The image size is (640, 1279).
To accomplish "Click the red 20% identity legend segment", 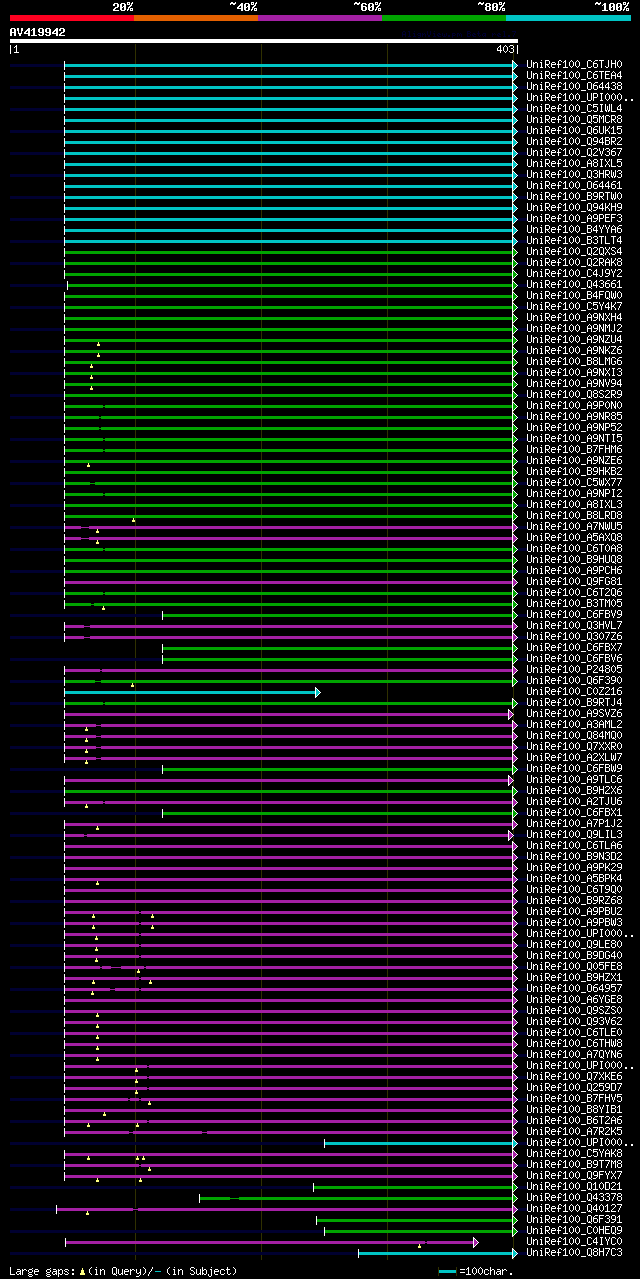I will [x=72, y=17].
